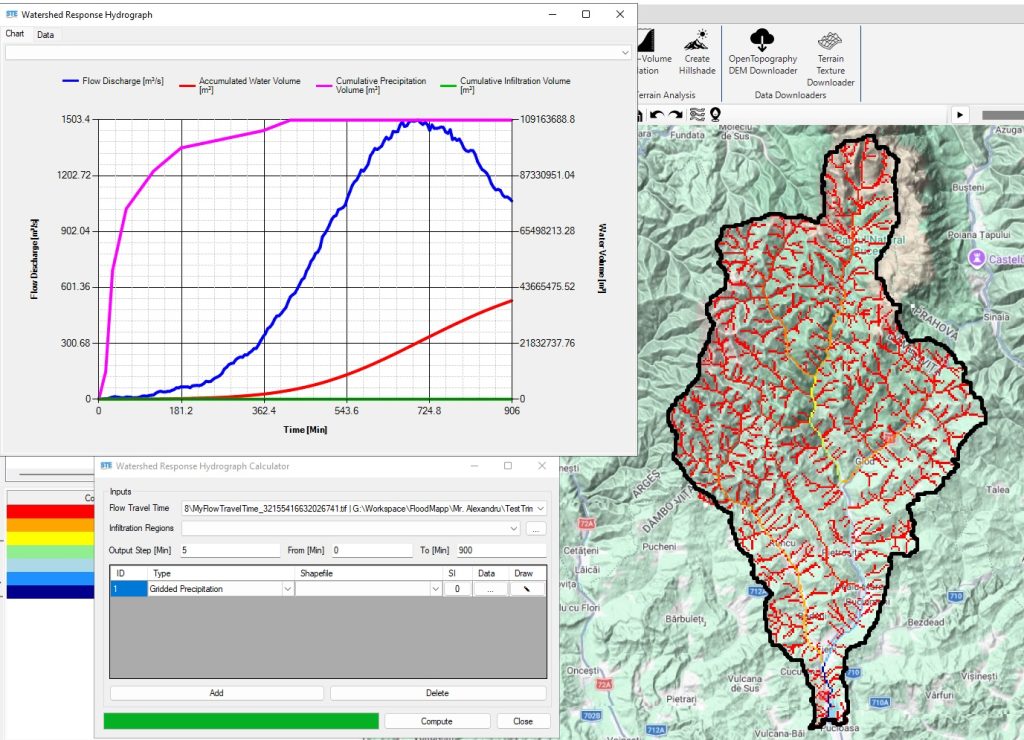This screenshot has height=740, width=1024.
Task: Click the Add button
Action: pos(216,693)
